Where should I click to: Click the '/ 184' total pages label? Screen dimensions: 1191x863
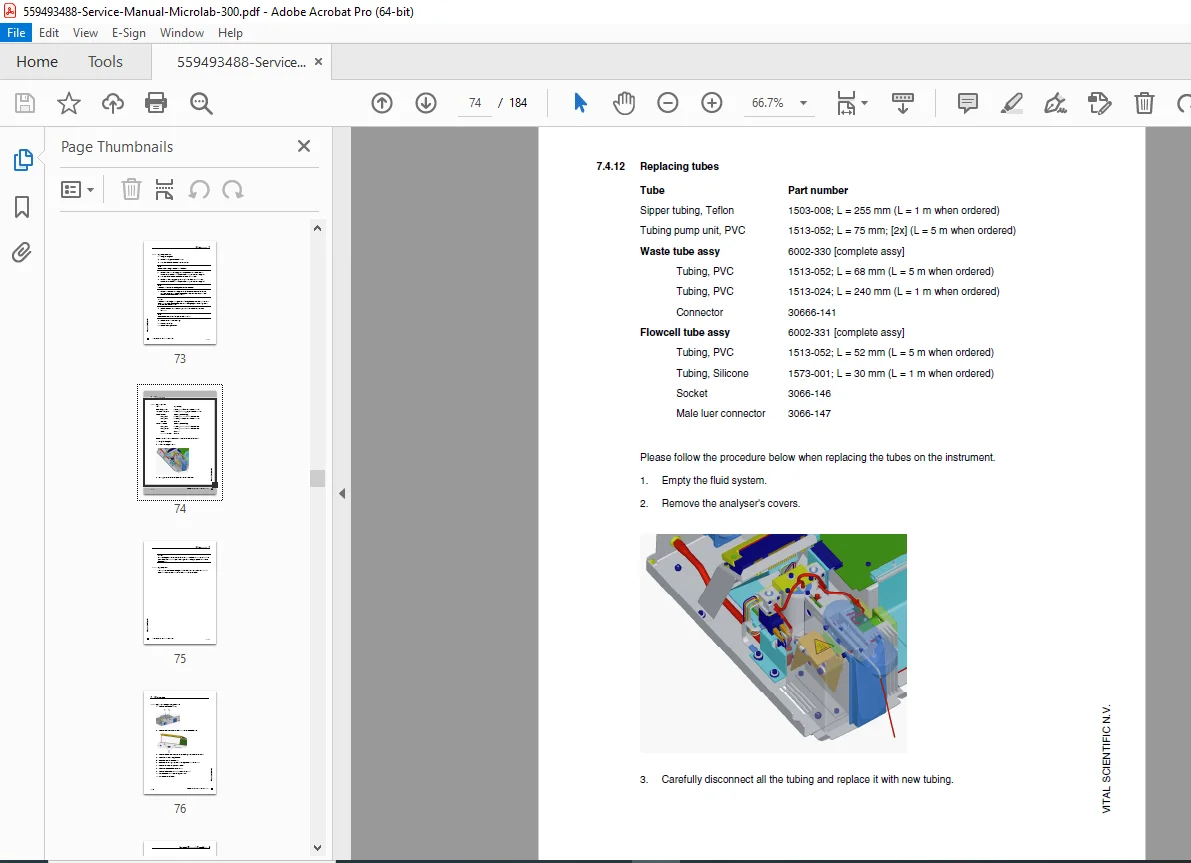coord(513,103)
